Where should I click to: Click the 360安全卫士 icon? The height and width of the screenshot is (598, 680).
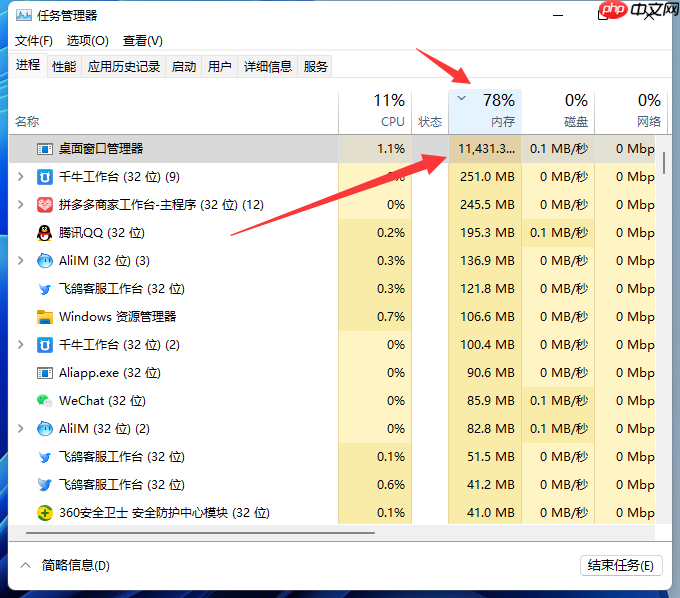point(45,513)
